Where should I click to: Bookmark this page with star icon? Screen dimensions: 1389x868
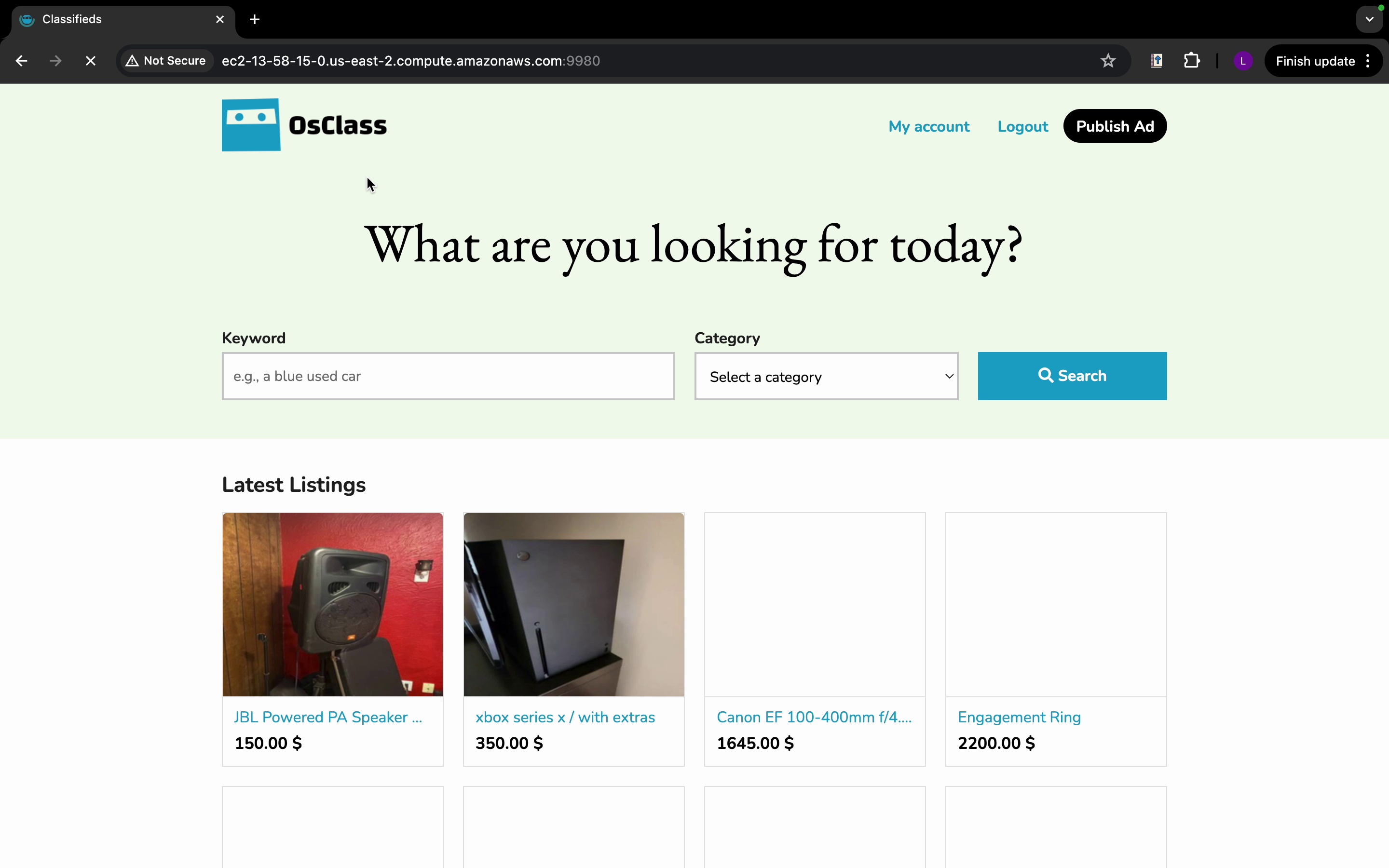click(x=1108, y=61)
